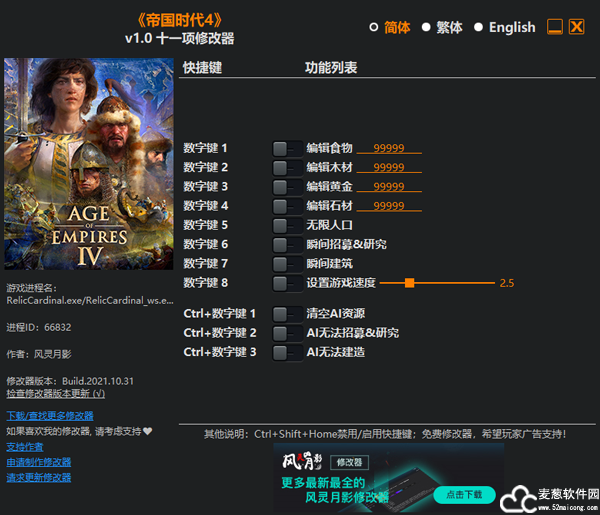Toggle the 编辑黄金 (edit gold) switch
Screen dimensions: 600x515
287,186
